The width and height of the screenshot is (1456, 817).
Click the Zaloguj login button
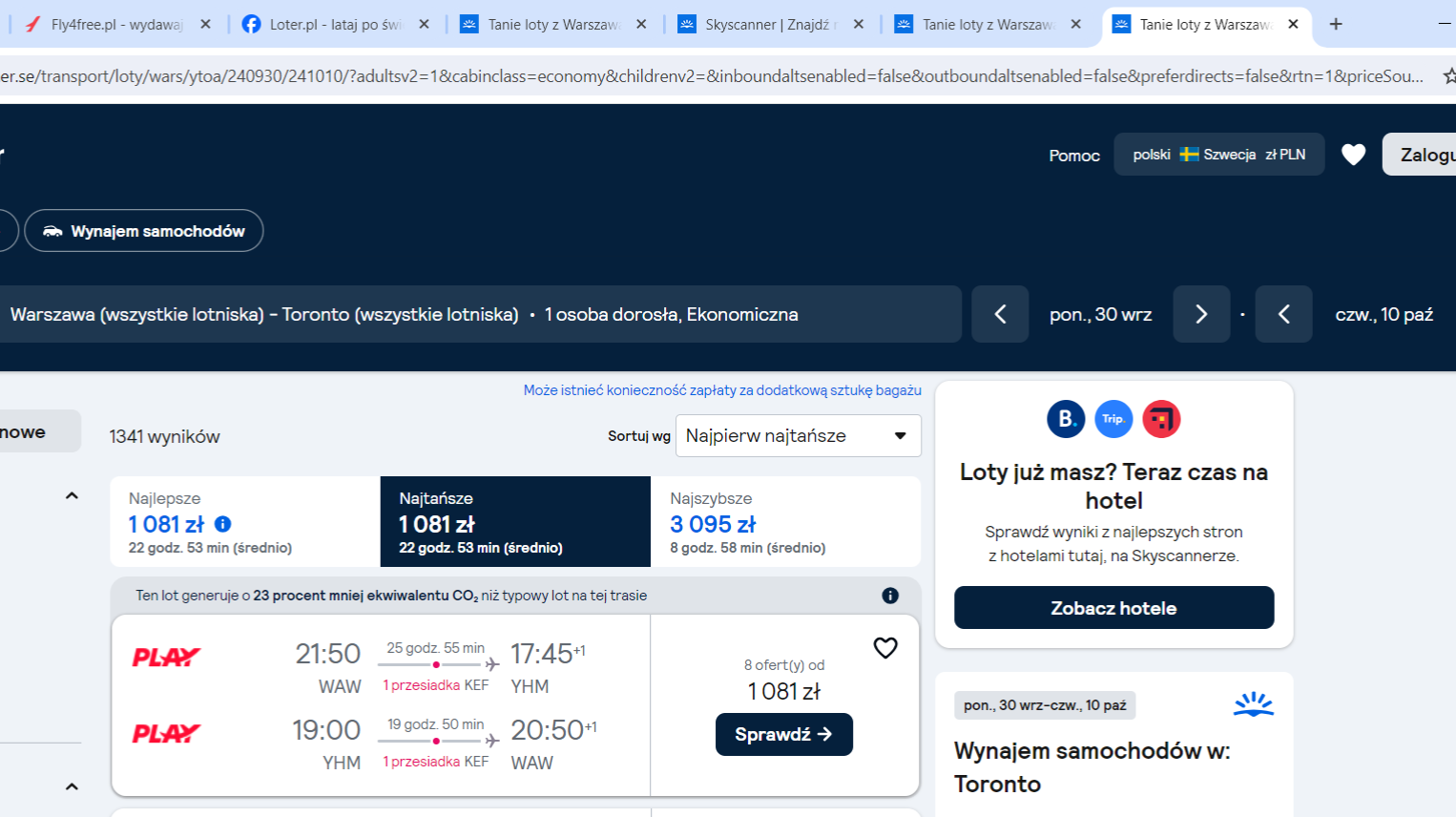1420,155
